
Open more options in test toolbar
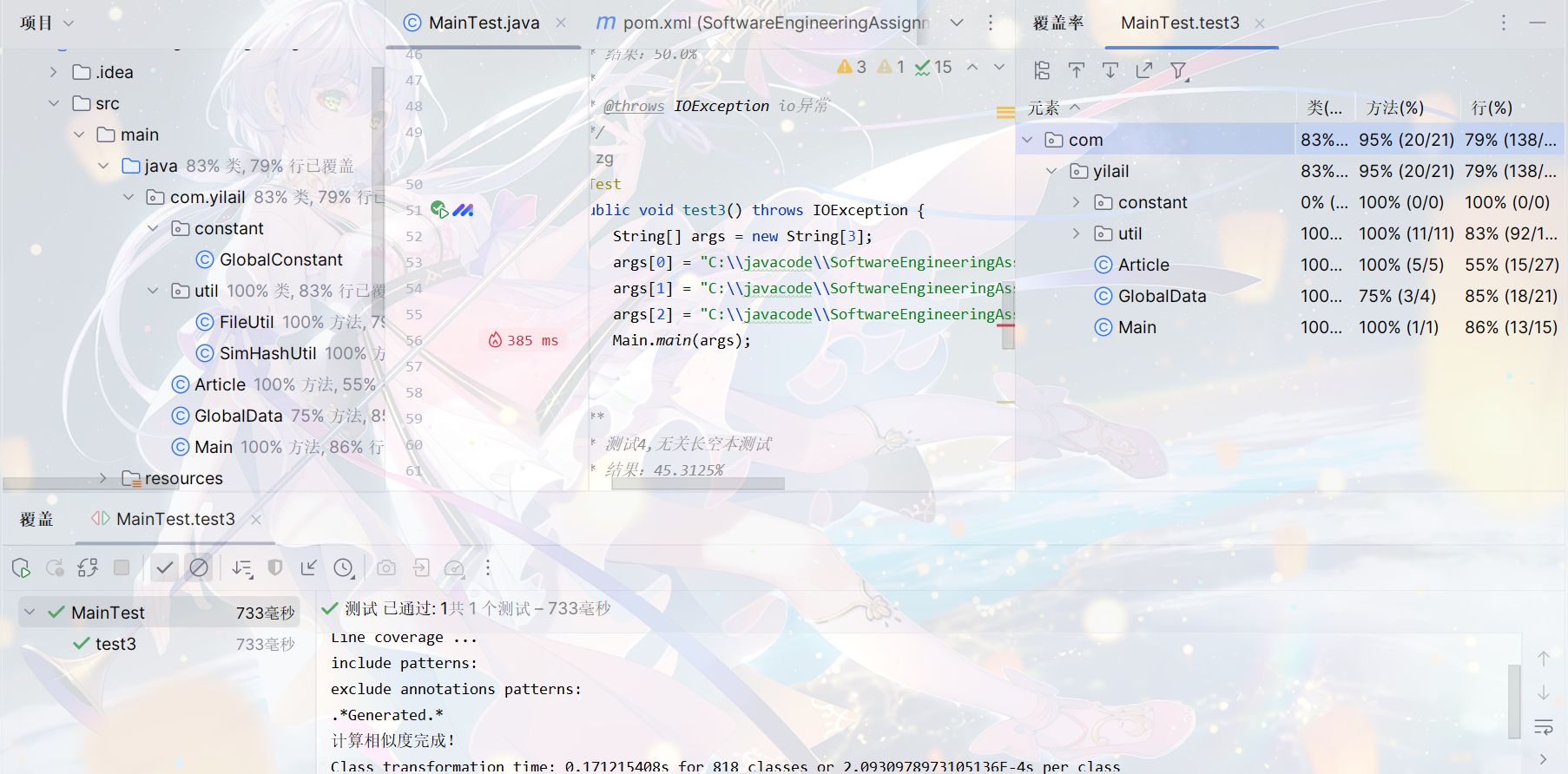tap(488, 567)
